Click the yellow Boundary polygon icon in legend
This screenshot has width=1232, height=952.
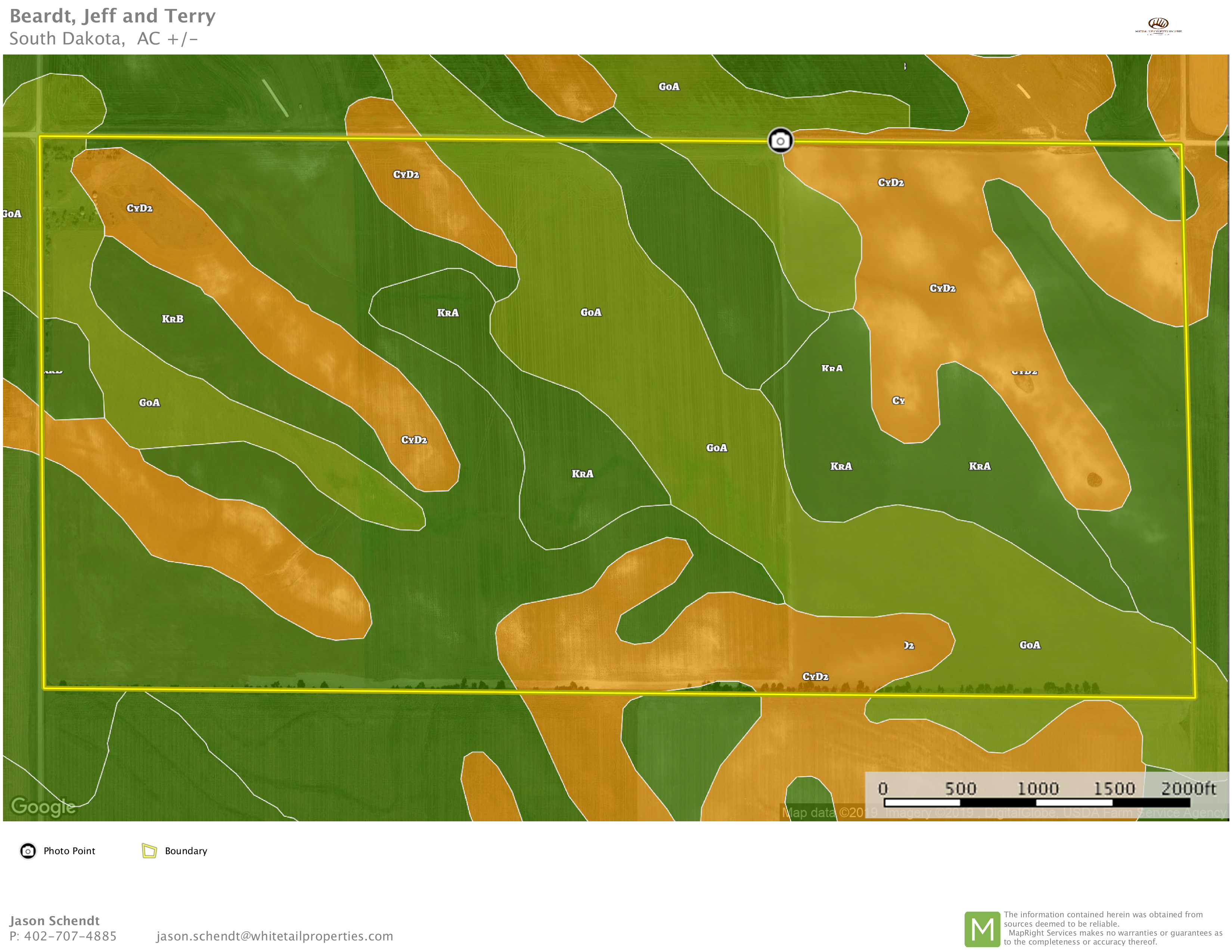pyautogui.click(x=149, y=850)
